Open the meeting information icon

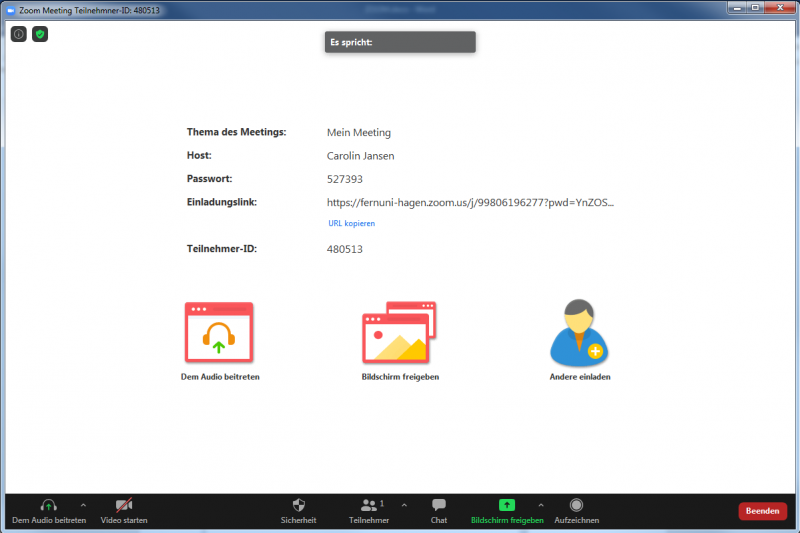19,34
